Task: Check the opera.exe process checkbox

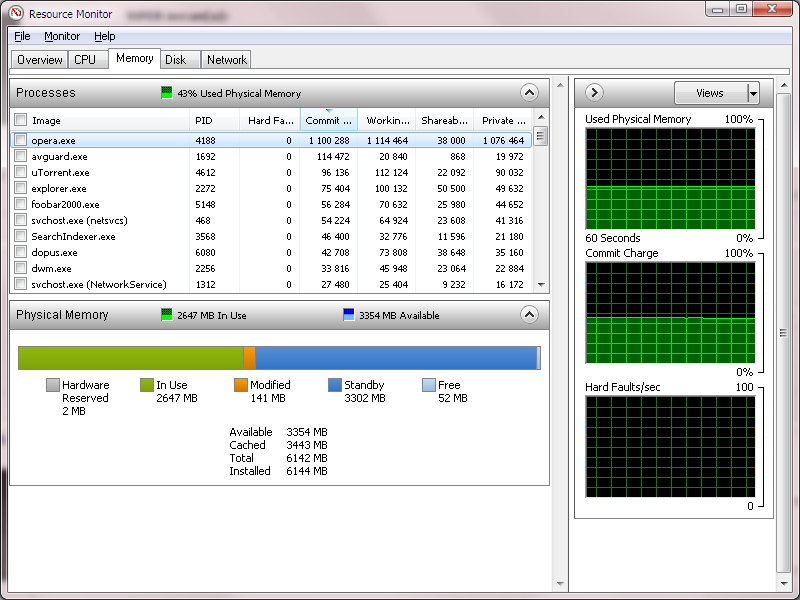Action: (20, 140)
